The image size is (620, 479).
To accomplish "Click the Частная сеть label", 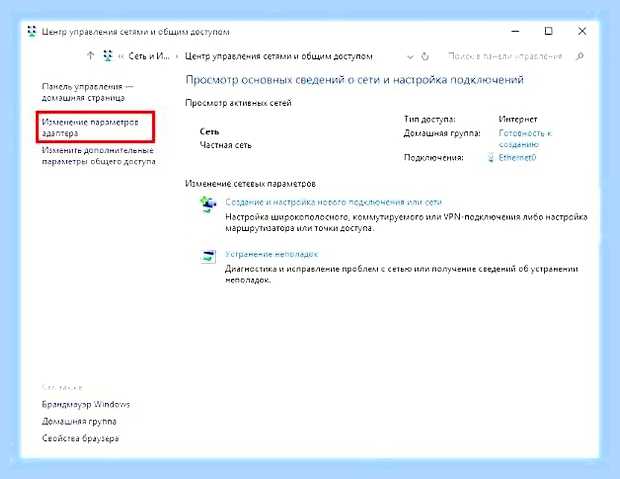I will point(225,145).
